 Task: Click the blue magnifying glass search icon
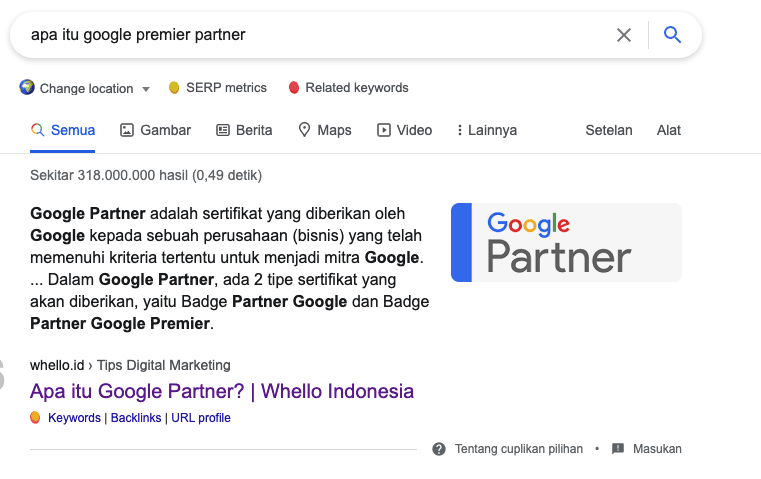[x=673, y=35]
